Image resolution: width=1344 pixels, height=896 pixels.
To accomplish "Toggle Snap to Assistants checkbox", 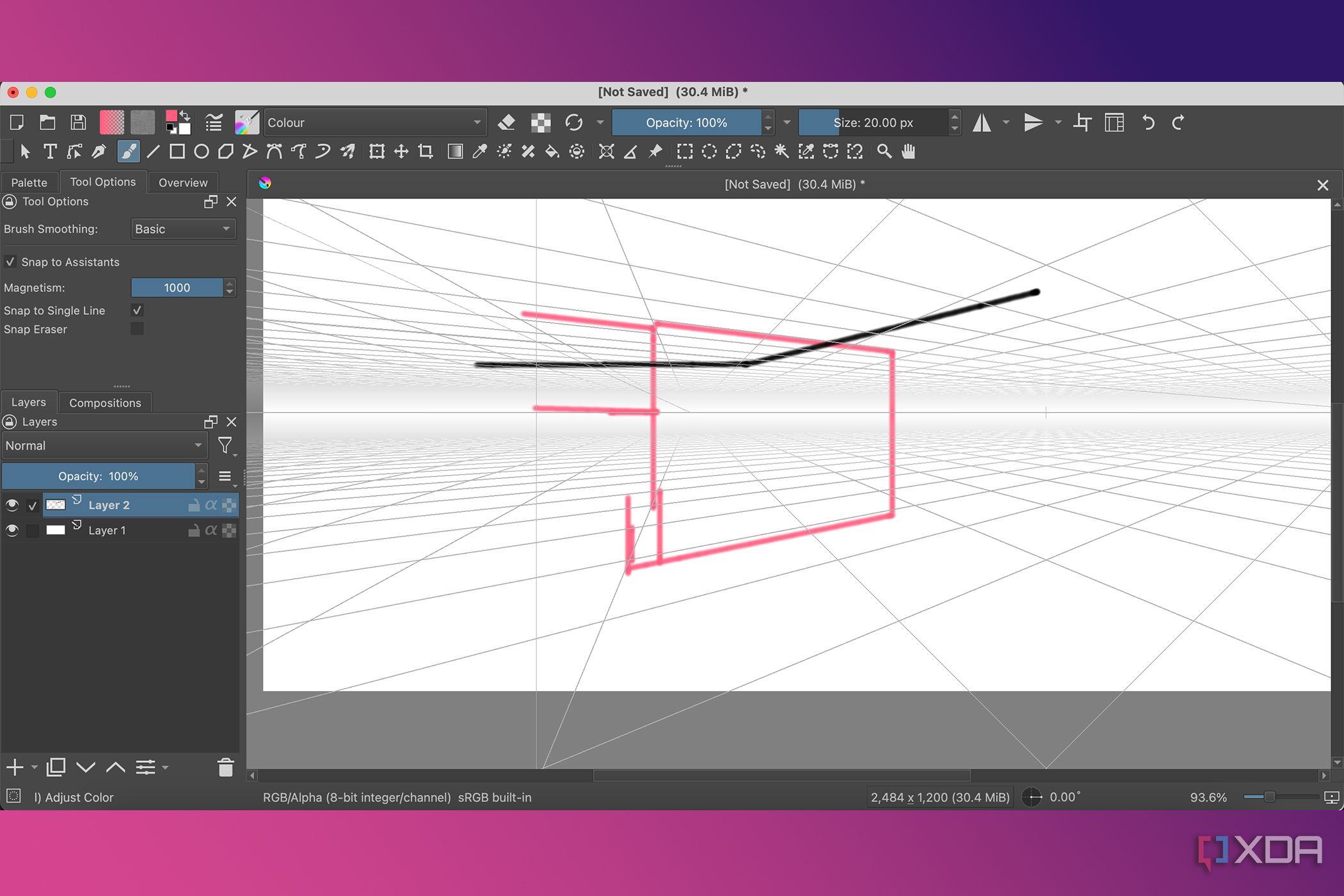I will (x=10, y=262).
